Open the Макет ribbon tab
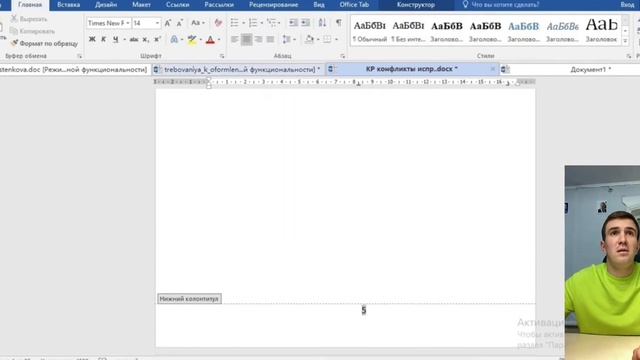The width and height of the screenshot is (640, 360). (x=141, y=5)
